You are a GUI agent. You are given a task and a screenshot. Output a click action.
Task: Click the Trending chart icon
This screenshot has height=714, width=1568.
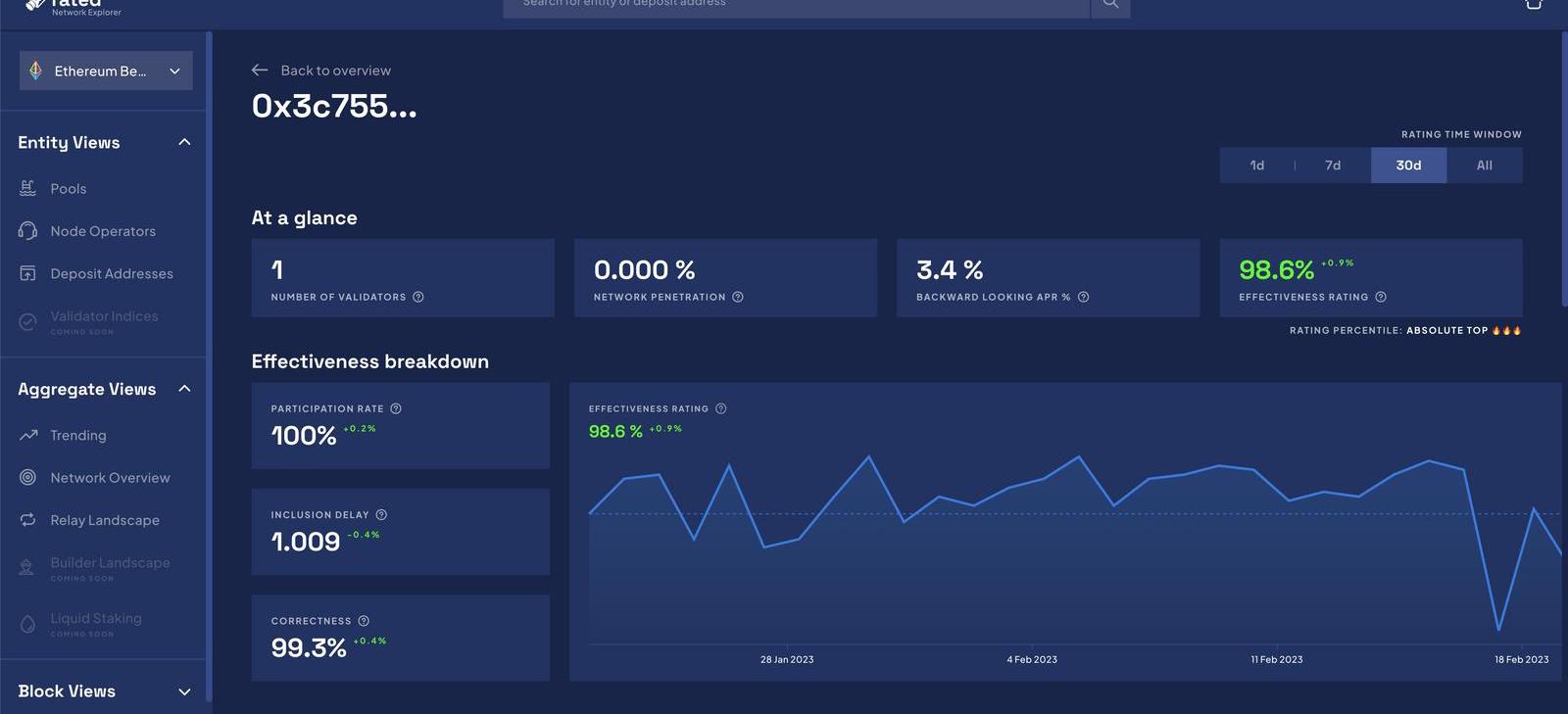click(28, 435)
